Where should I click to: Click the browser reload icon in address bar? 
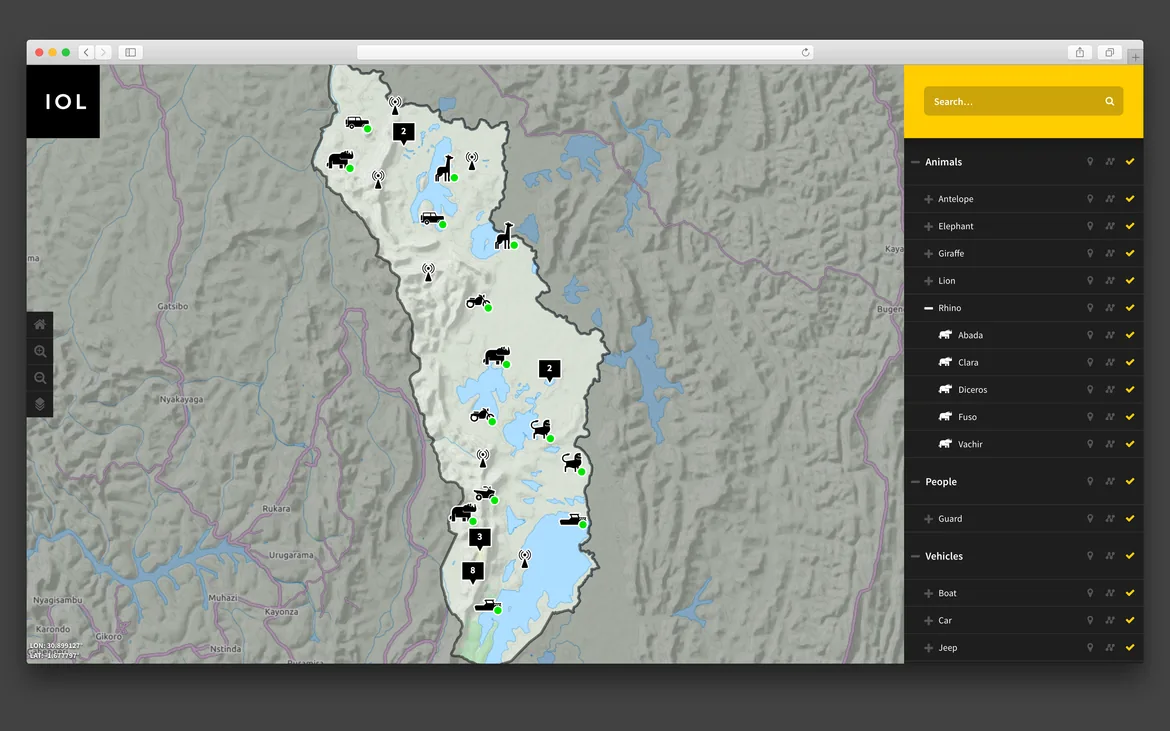pyautogui.click(x=805, y=52)
